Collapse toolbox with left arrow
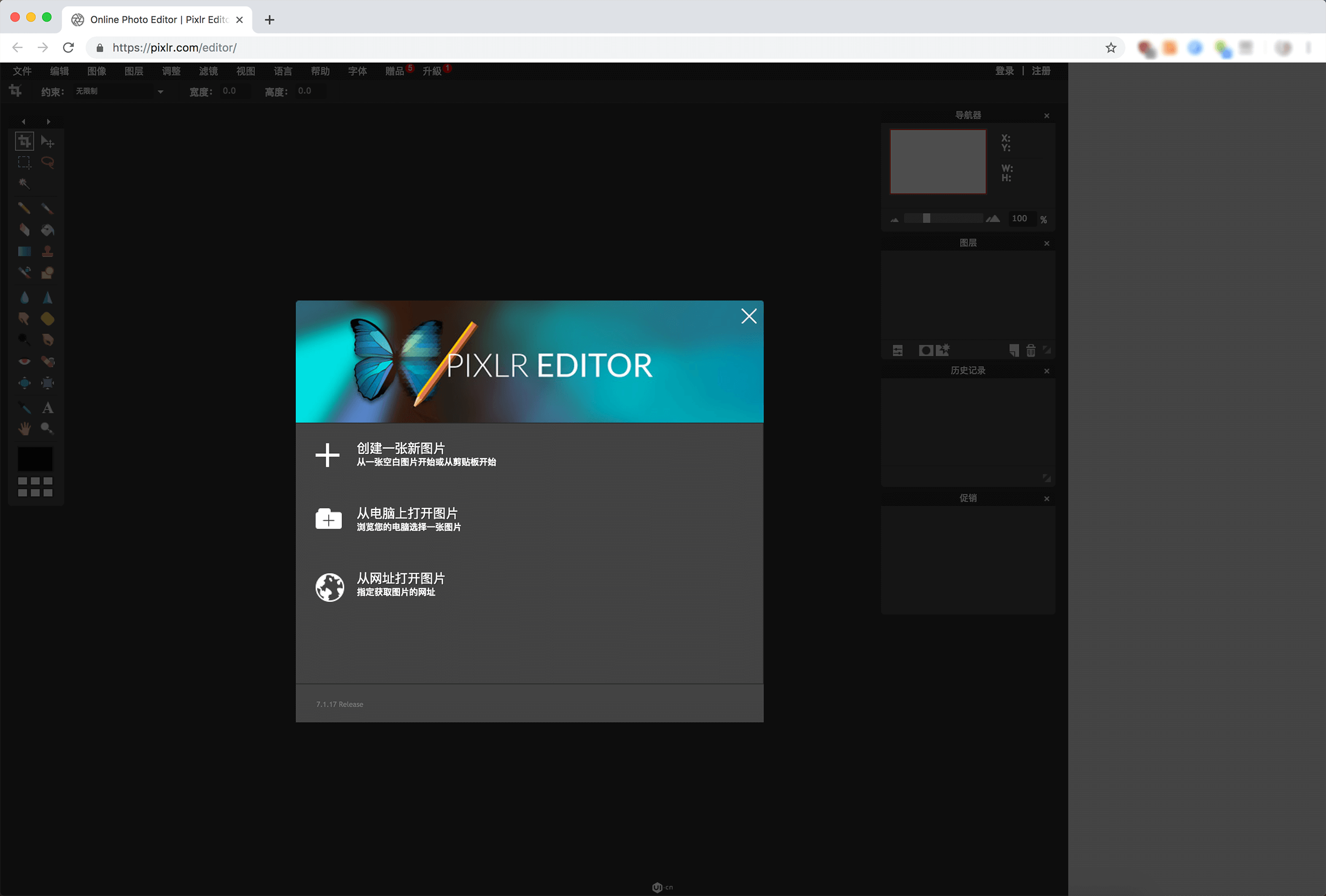Image resolution: width=1326 pixels, height=896 pixels. click(23, 121)
